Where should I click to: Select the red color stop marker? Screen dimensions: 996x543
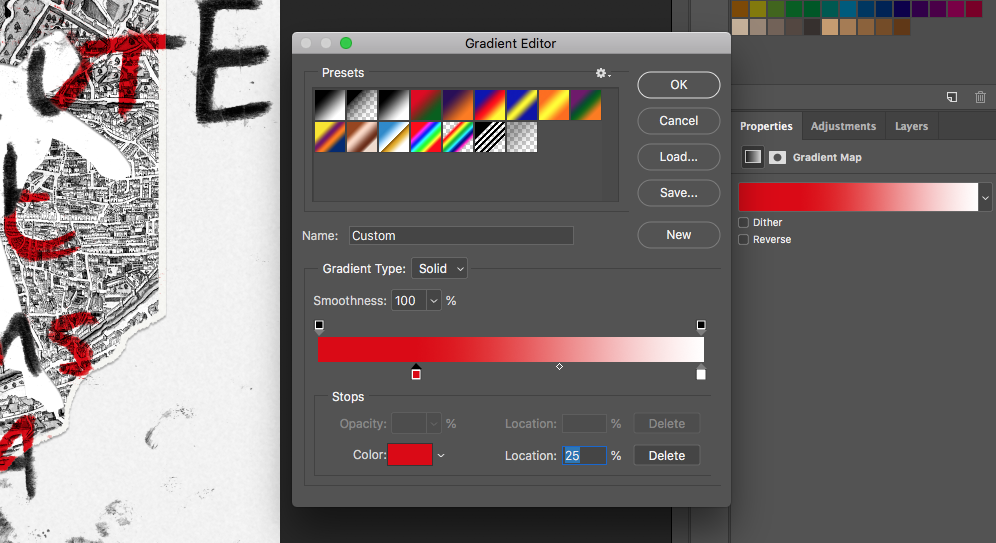(x=416, y=373)
